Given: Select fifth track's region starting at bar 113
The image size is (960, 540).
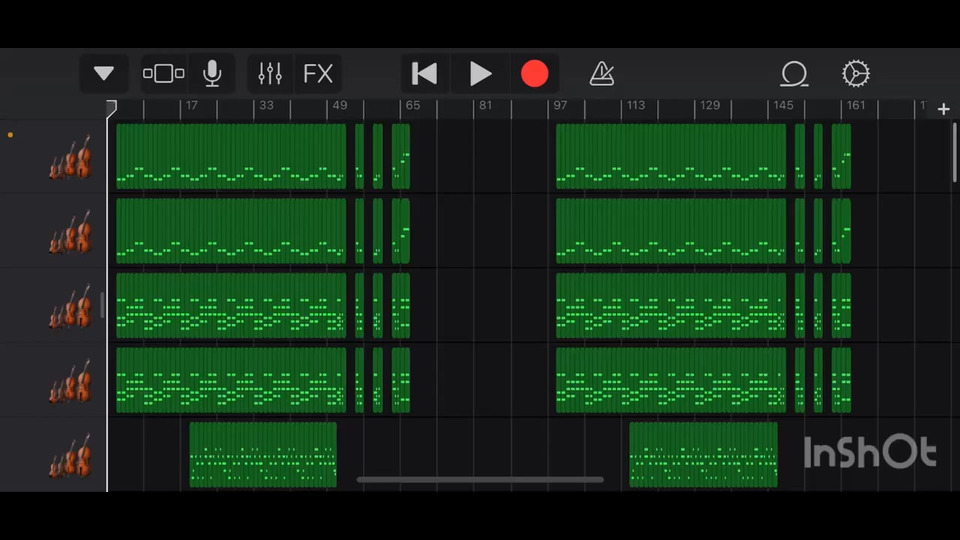Looking at the screenshot, I should [703, 455].
